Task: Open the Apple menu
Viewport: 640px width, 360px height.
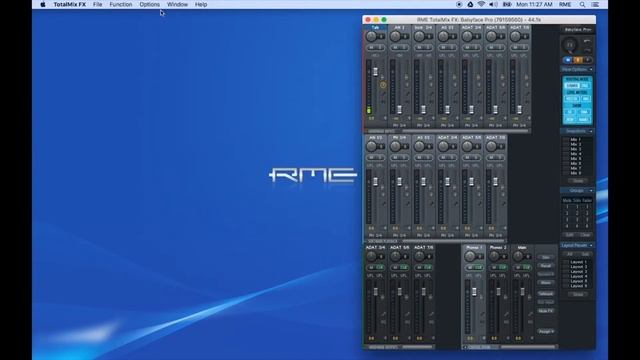Action: coord(42,4)
